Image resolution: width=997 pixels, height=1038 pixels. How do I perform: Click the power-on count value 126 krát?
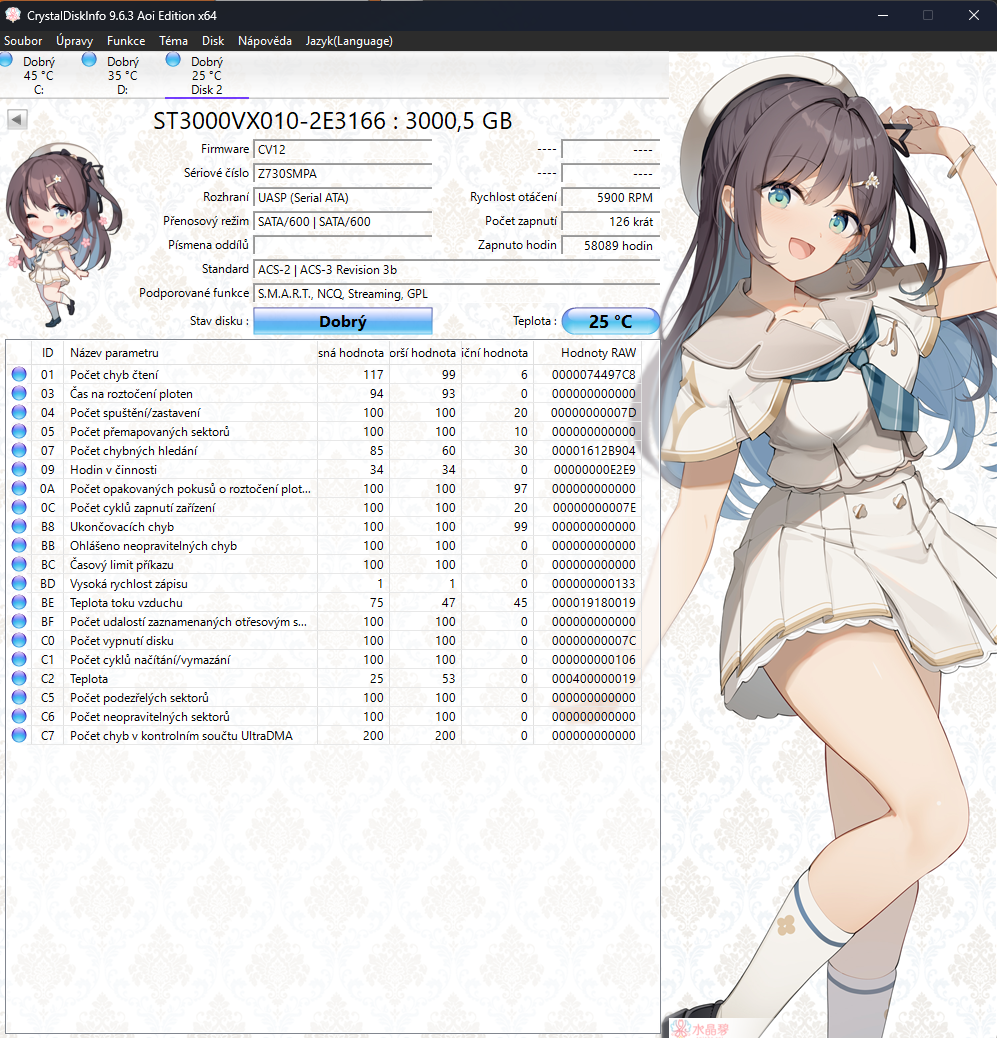(x=610, y=222)
